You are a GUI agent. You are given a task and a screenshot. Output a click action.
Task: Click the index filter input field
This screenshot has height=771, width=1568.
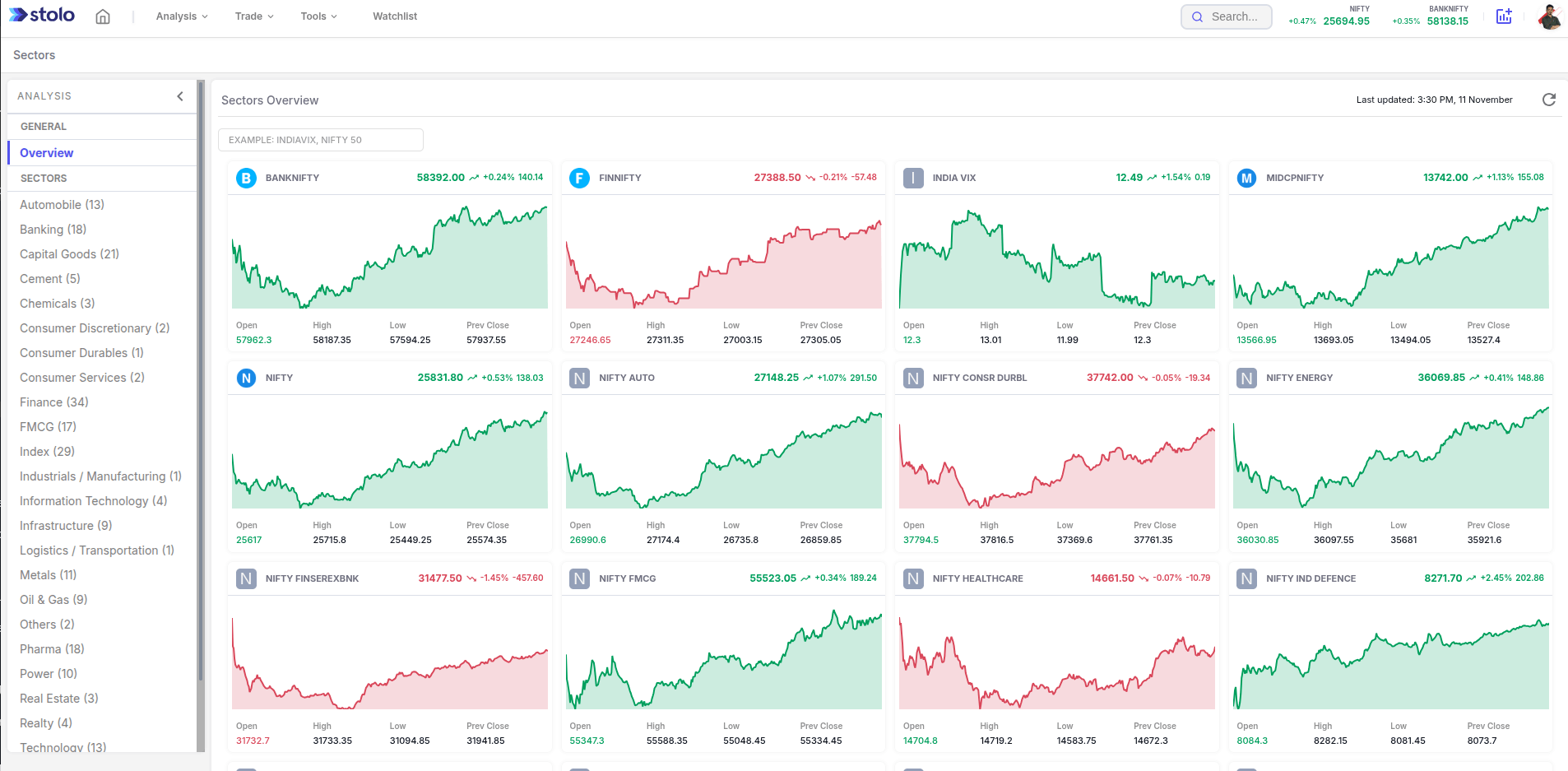click(x=321, y=140)
